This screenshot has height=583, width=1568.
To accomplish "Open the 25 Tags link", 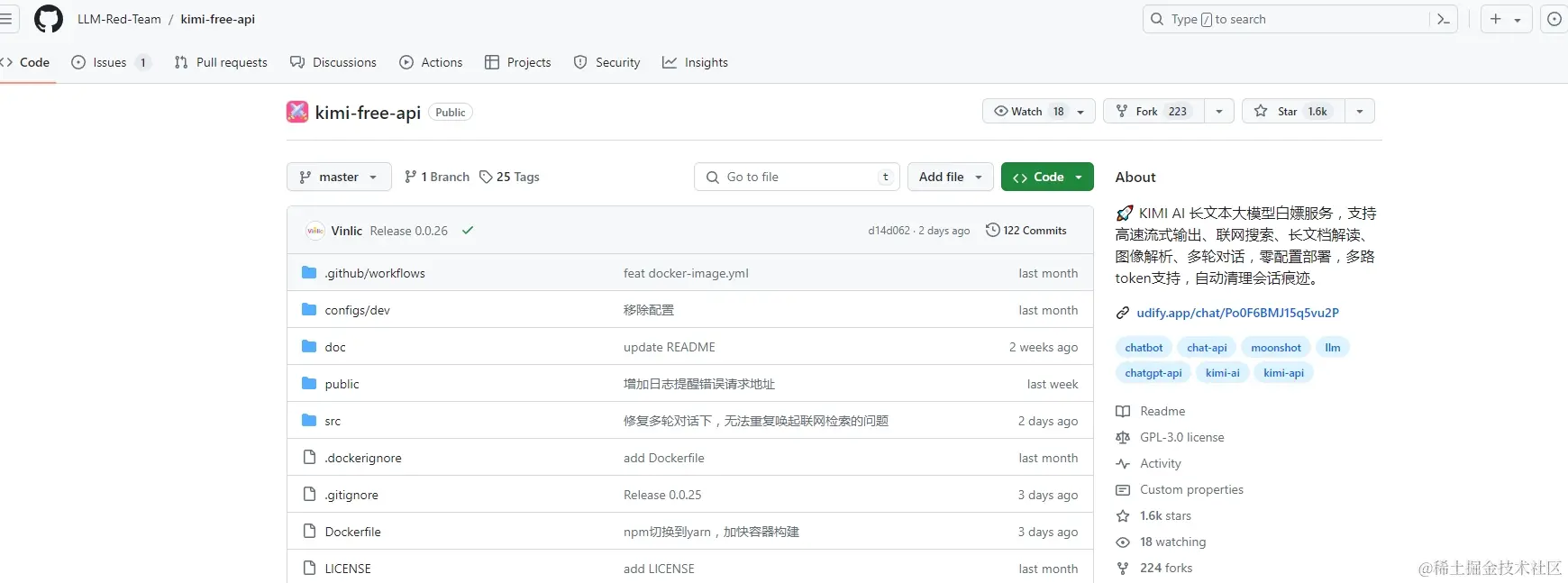I will pyautogui.click(x=509, y=177).
